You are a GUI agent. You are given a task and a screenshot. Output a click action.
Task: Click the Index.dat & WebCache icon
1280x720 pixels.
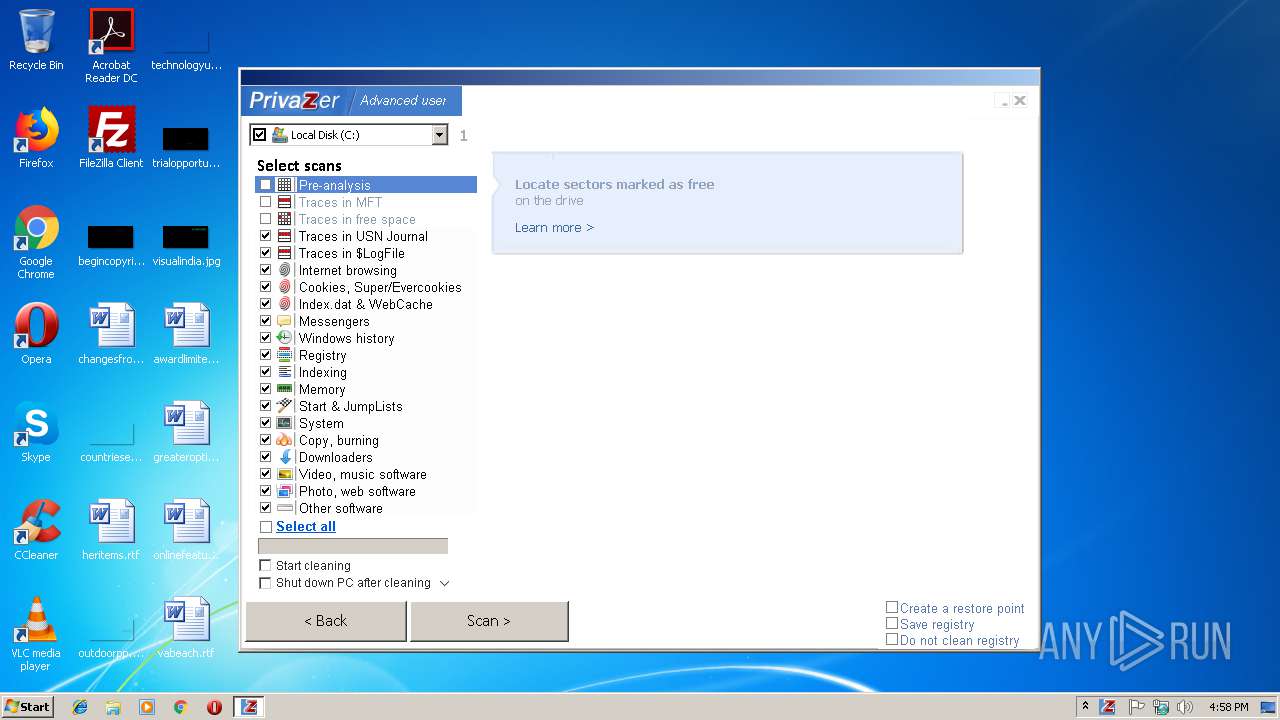pos(285,304)
